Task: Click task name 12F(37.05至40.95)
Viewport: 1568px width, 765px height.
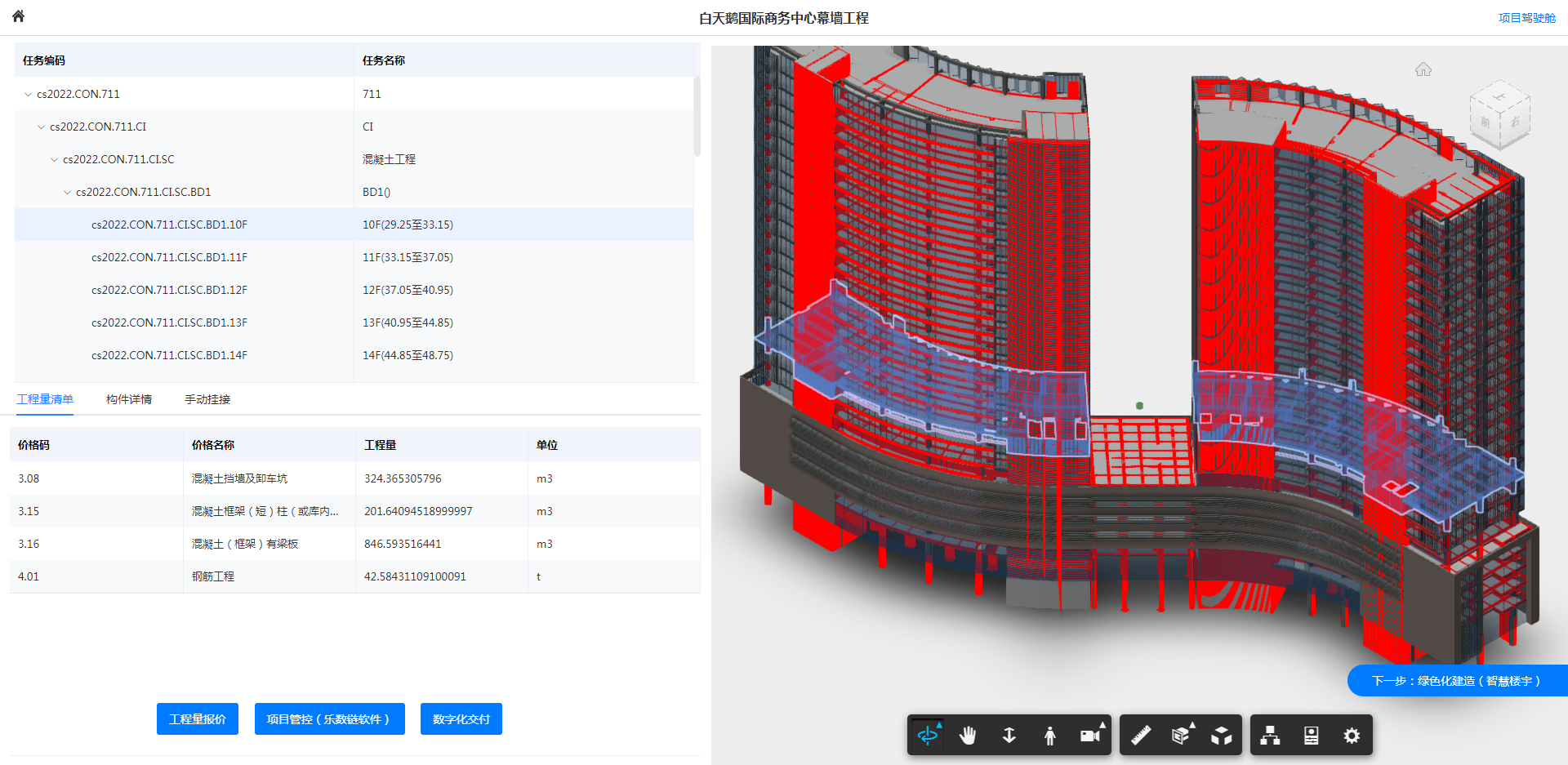Action: click(x=408, y=290)
